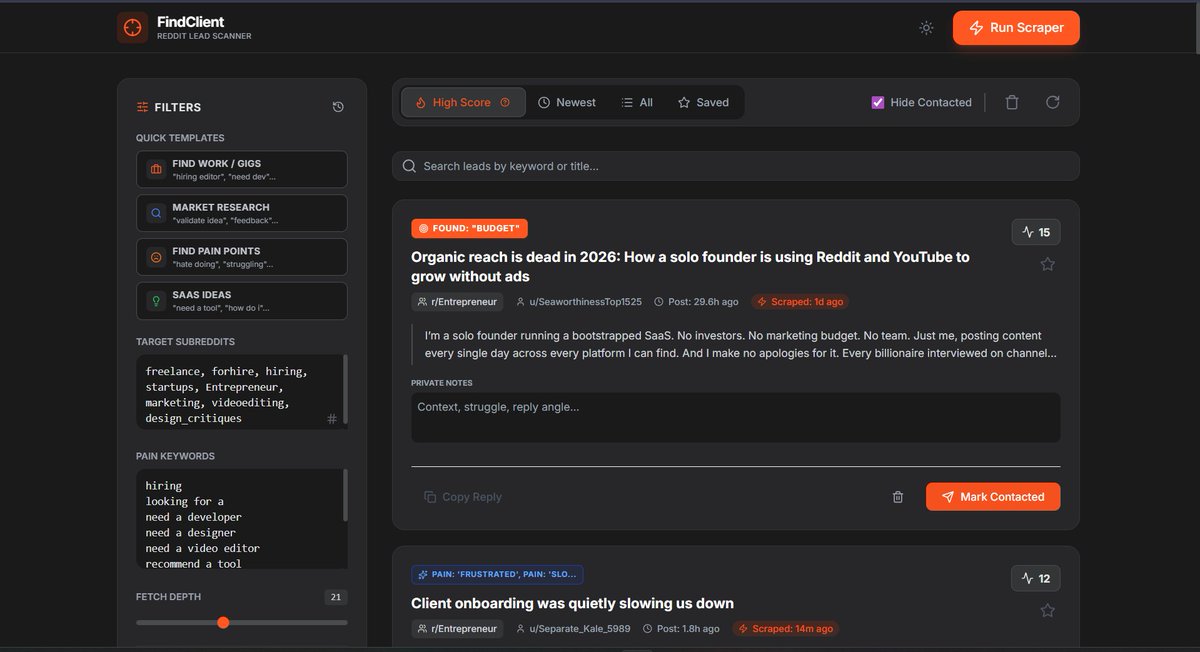
Task: Click the magnifier icon in Market Research template
Action: (x=156, y=213)
